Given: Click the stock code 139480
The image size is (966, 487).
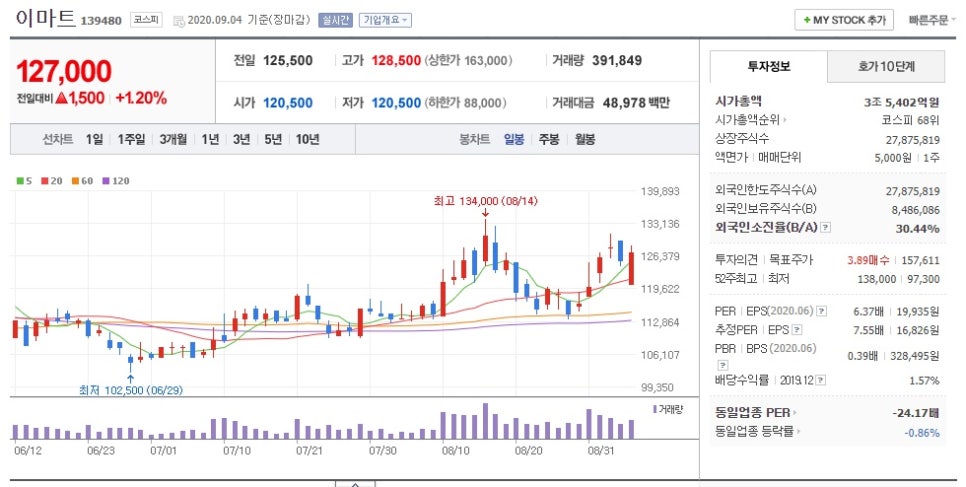Looking at the screenshot, I should 101,22.
